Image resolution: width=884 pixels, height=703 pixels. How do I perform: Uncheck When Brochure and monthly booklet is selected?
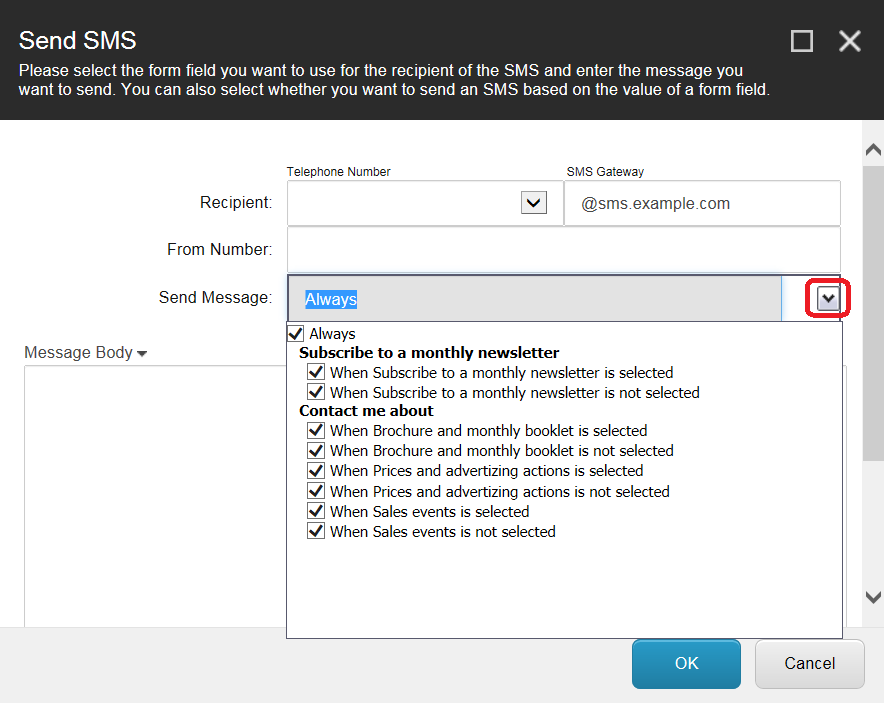point(316,431)
